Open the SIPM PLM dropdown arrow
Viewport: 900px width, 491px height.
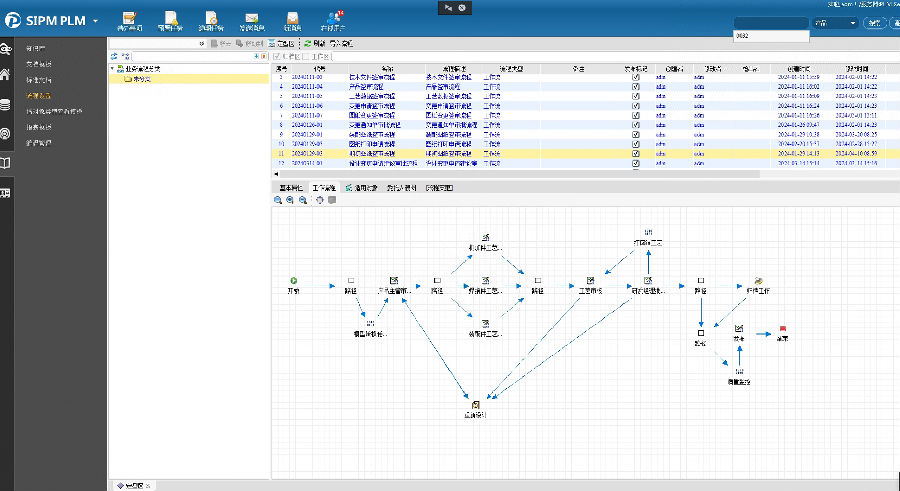coord(95,21)
